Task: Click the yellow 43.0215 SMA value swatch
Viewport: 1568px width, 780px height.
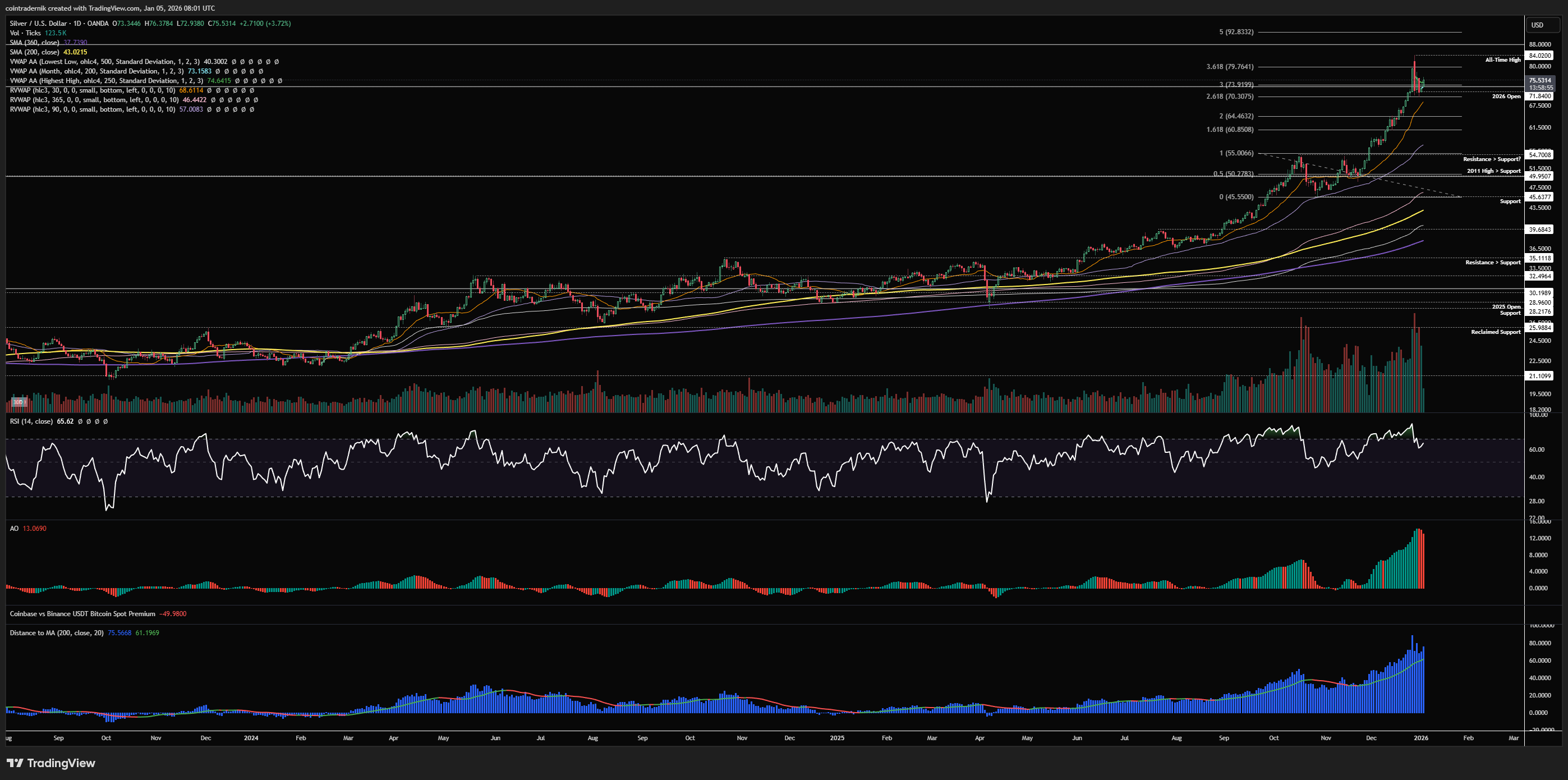Action: point(76,52)
